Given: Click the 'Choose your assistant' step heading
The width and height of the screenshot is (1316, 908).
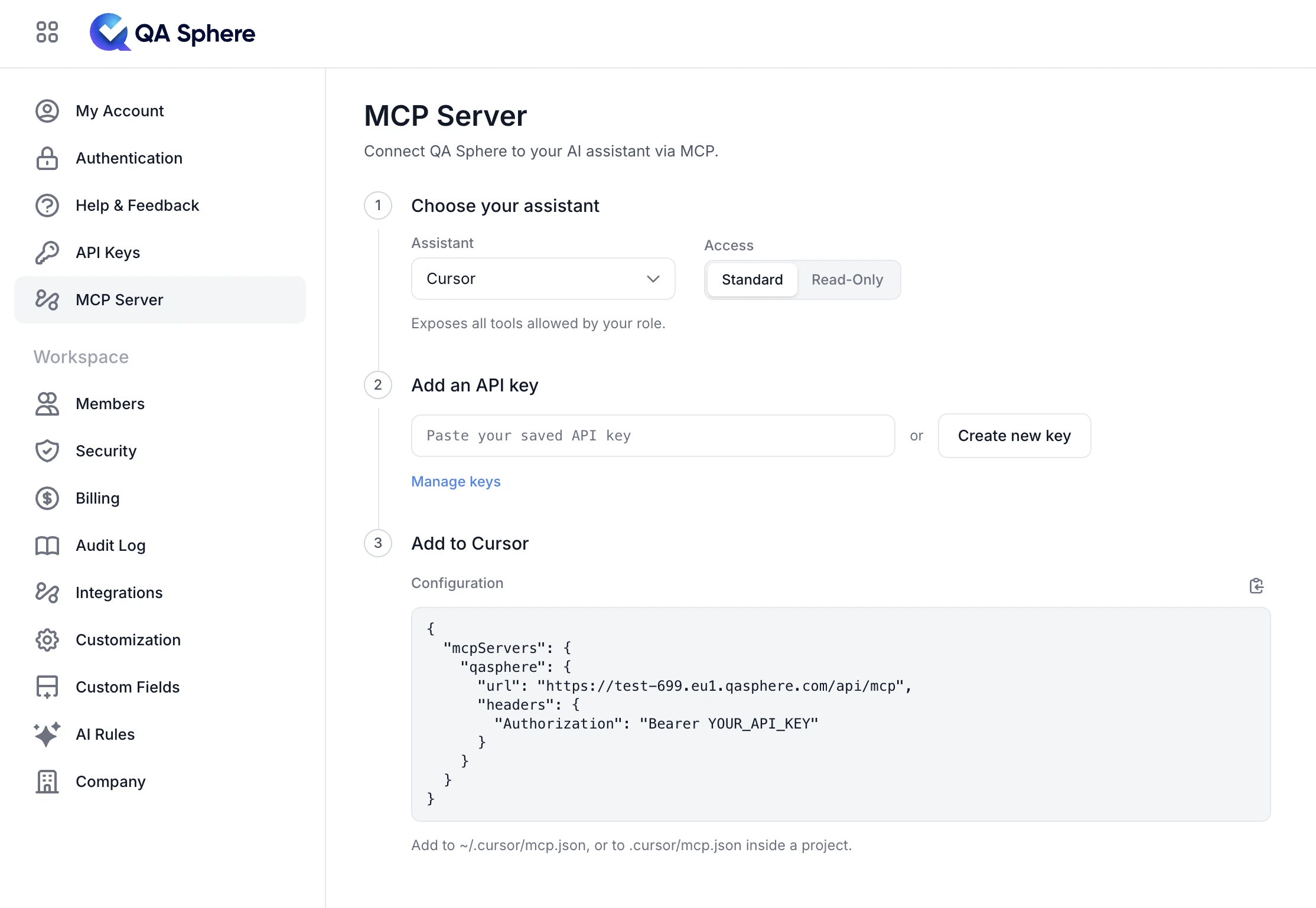Looking at the screenshot, I should click(505, 205).
